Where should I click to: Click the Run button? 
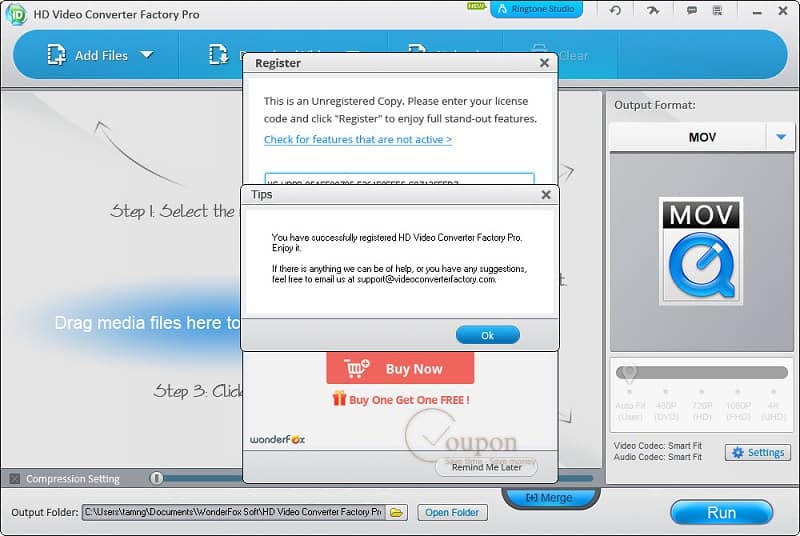[x=721, y=513]
